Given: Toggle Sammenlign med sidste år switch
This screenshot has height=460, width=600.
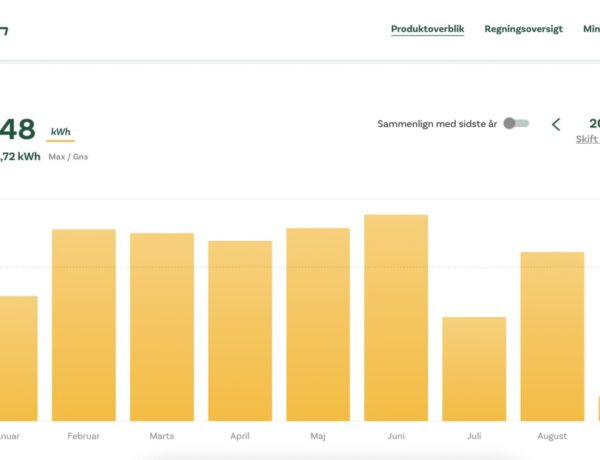Looking at the screenshot, I should click(x=516, y=124).
